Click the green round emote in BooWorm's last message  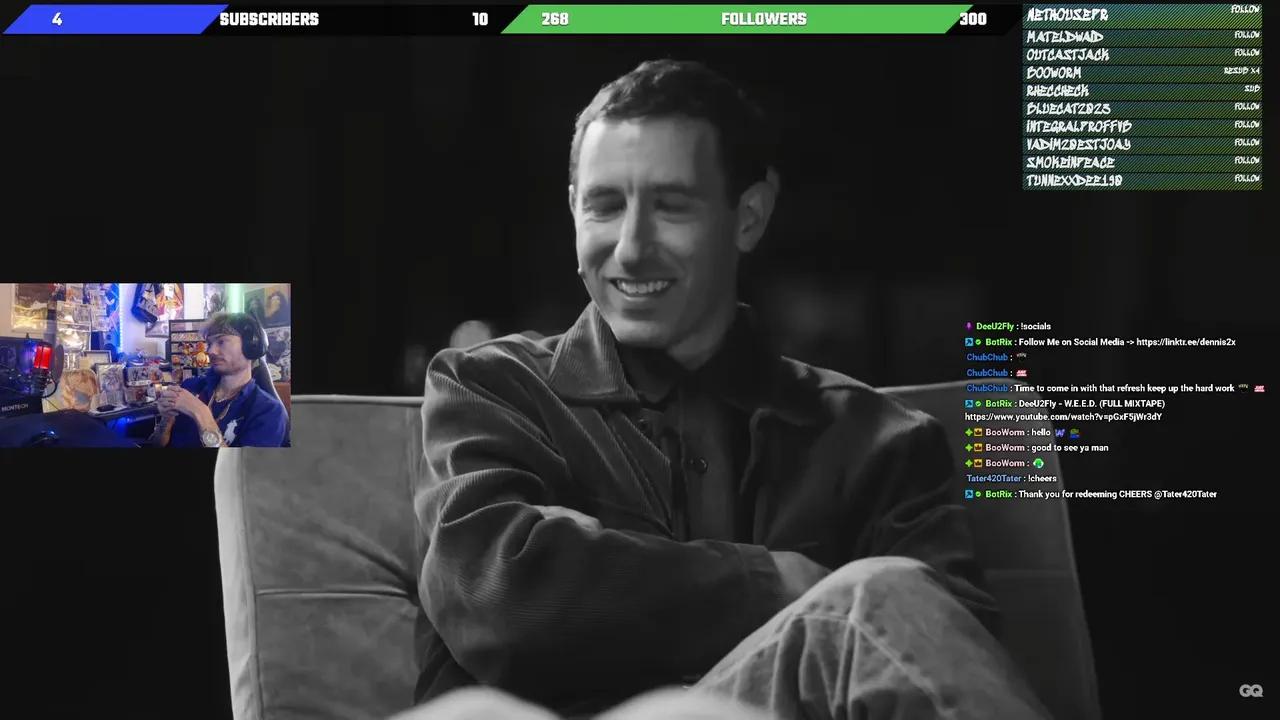pos(1038,464)
